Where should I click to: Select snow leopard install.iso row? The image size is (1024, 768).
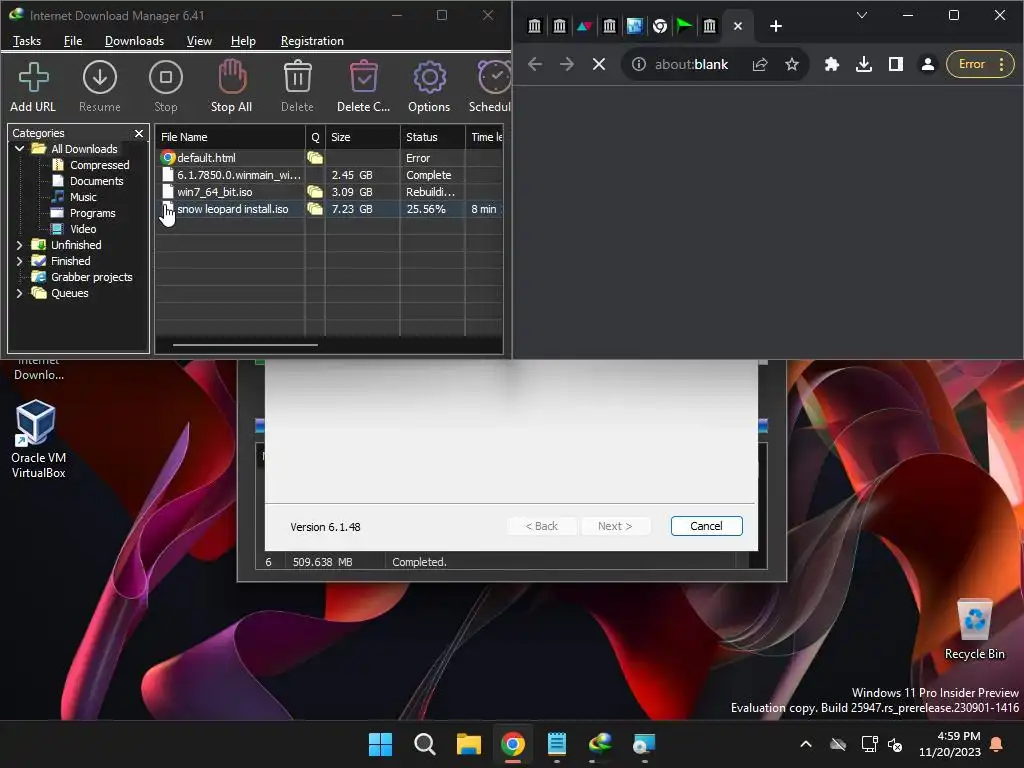[329, 209]
